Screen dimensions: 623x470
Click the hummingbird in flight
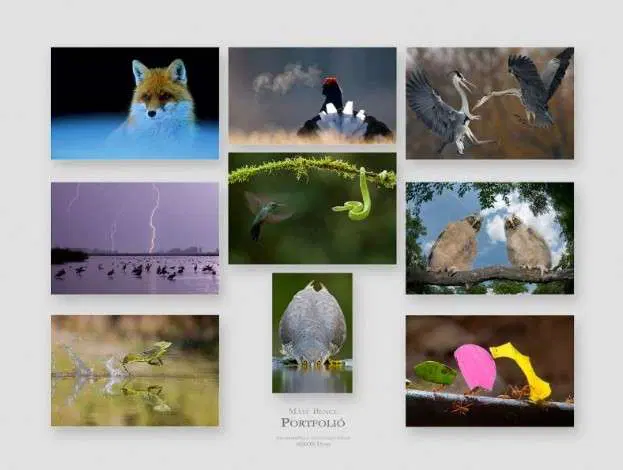pyautogui.click(x=264, y=214)
